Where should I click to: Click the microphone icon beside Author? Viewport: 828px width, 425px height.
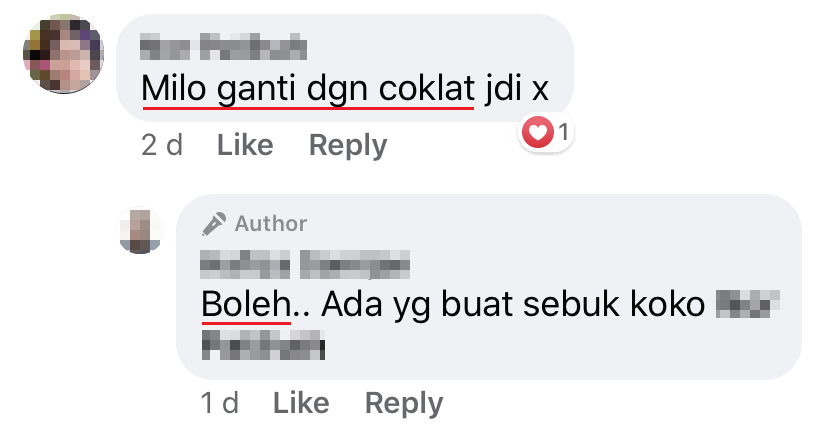coord(214,224)
